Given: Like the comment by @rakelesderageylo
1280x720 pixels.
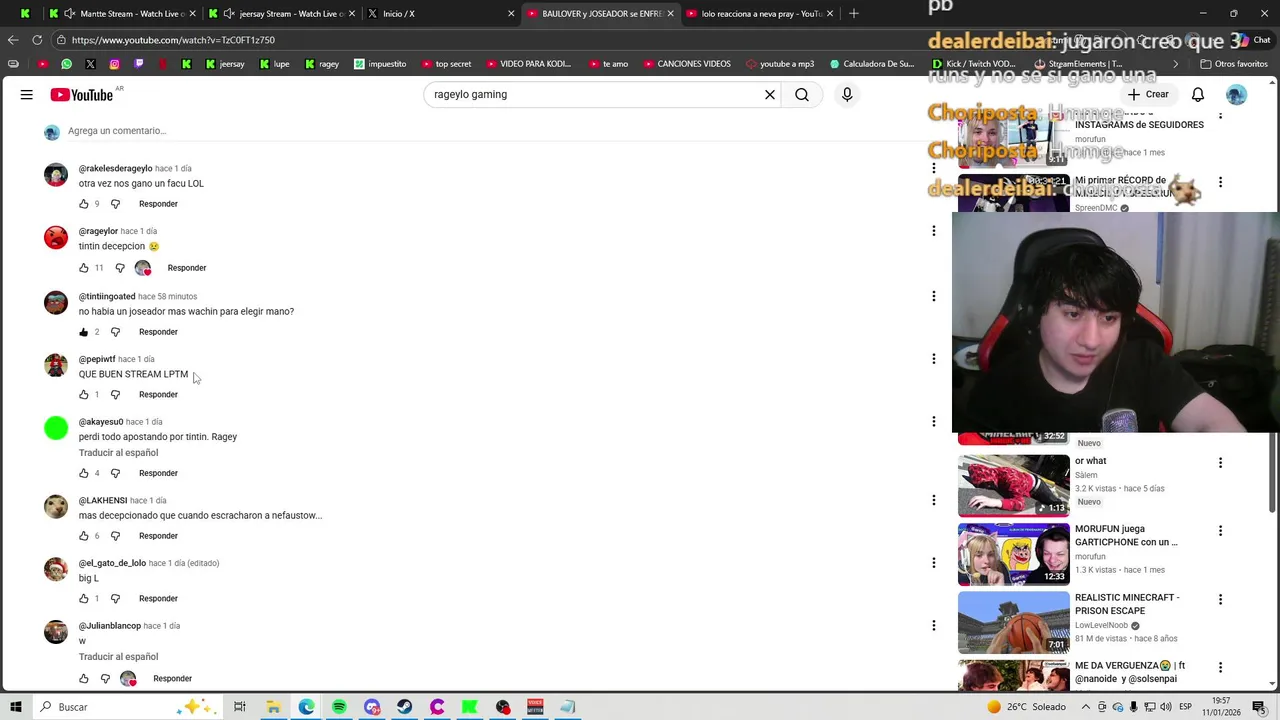Looking at the screenshot, I should (84, 204).
